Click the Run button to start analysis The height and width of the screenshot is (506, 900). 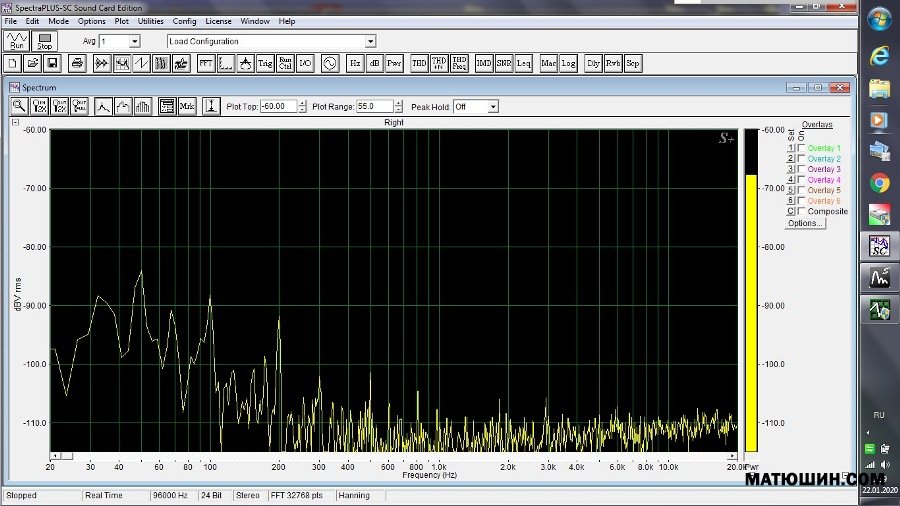coord(17,40)
